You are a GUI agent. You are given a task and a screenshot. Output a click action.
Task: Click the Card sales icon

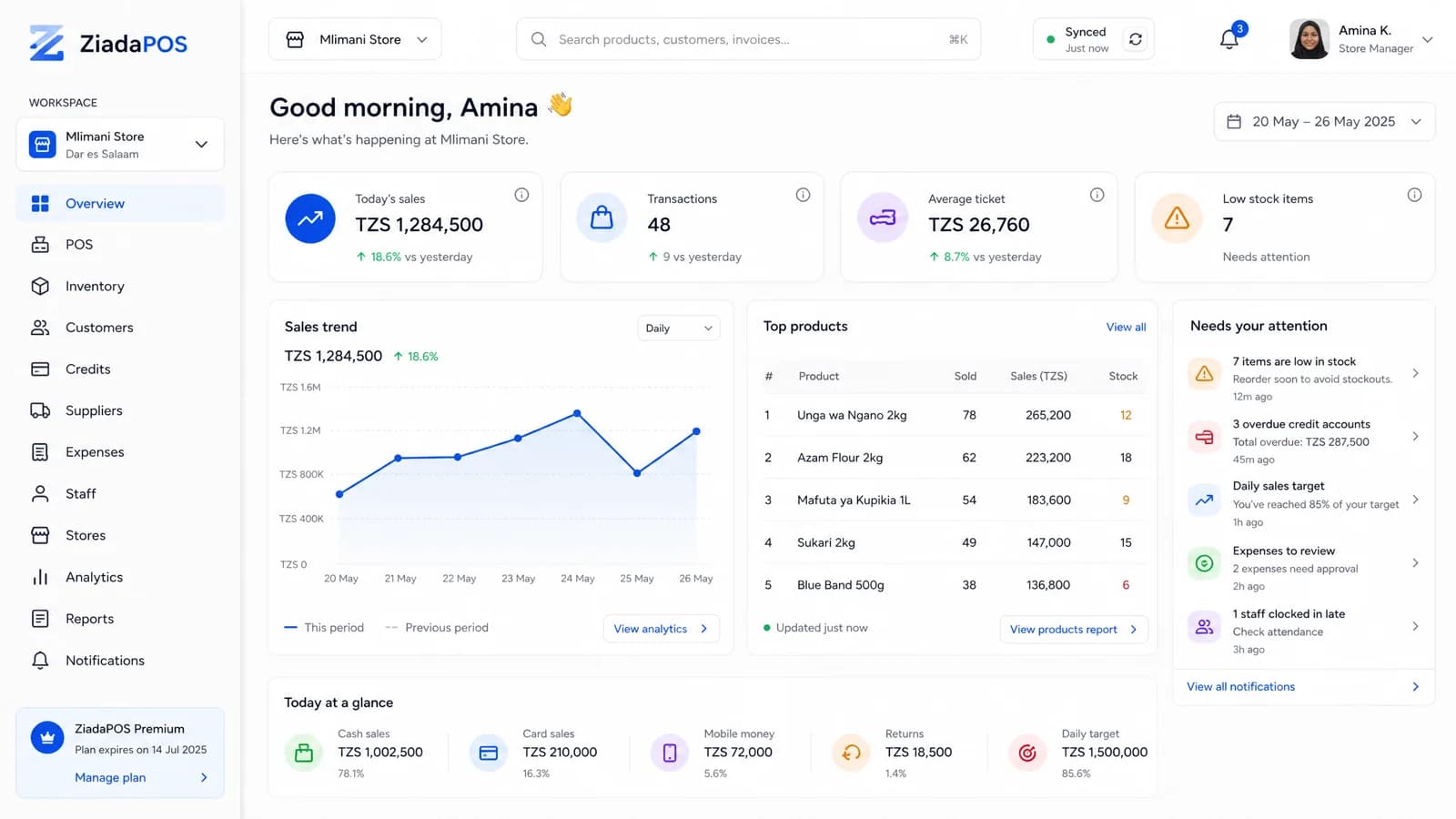click(489, 753)
